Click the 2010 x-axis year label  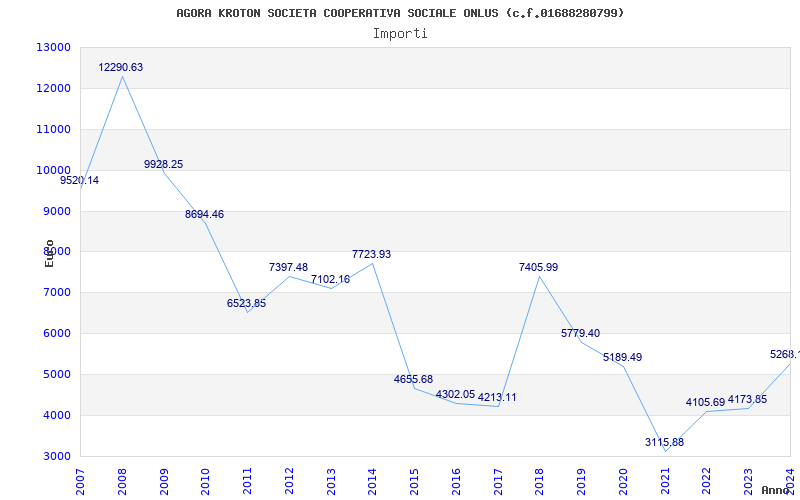tap(205, 482)
